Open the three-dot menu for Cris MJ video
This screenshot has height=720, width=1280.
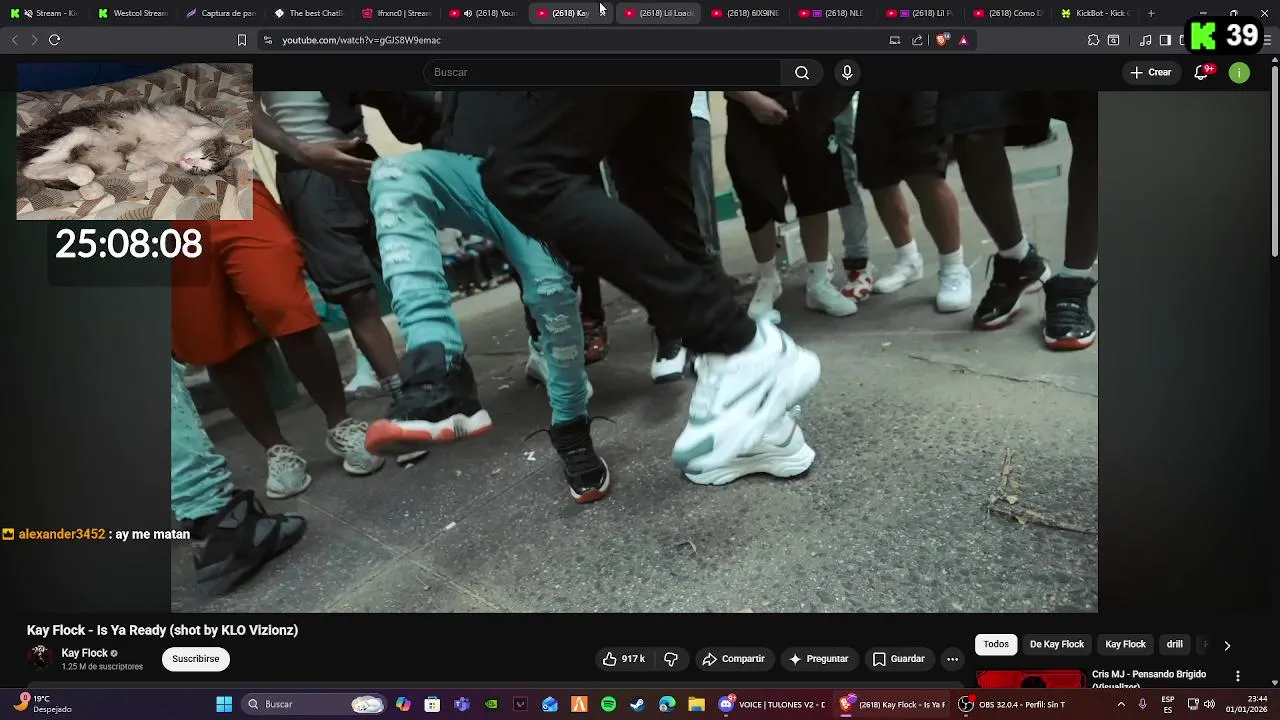pyautogui.click(x=1238, y=676)
